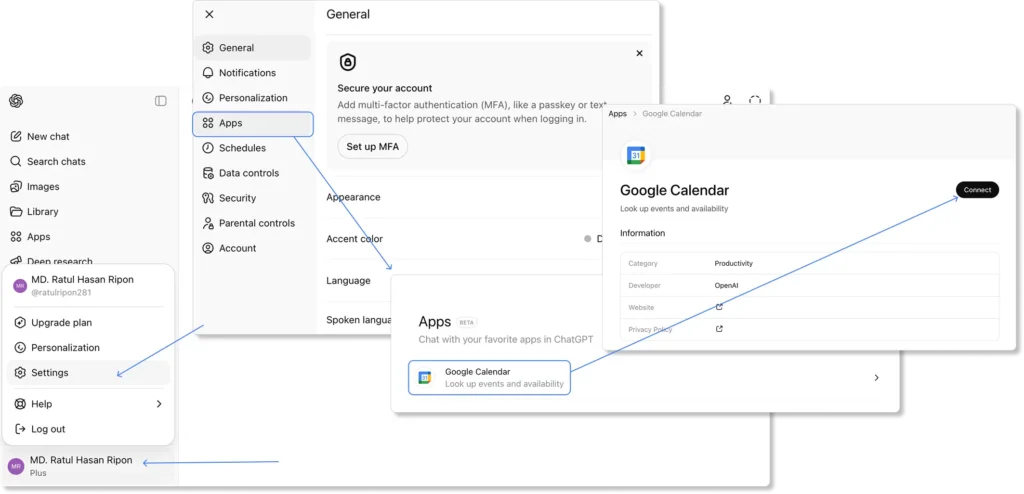Open the Website external link icon
This screenshot has height=494, width=1024.
click(719, 307)
